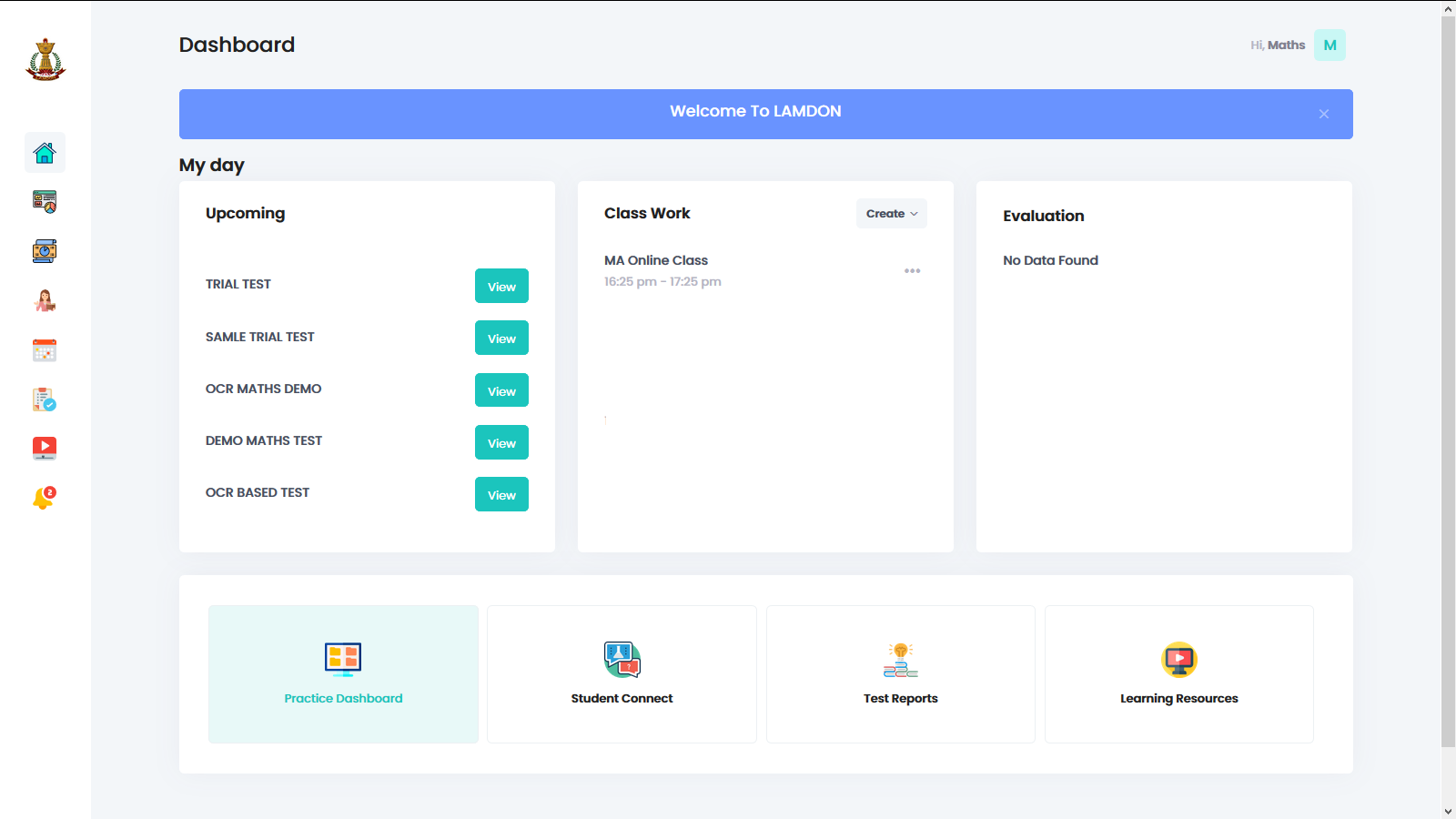Open the calendar sidebar icon

(x=45, y=350)
